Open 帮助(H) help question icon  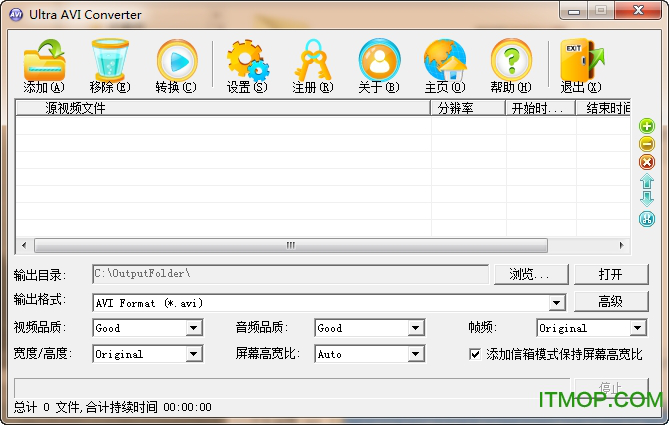coord(511,60)
